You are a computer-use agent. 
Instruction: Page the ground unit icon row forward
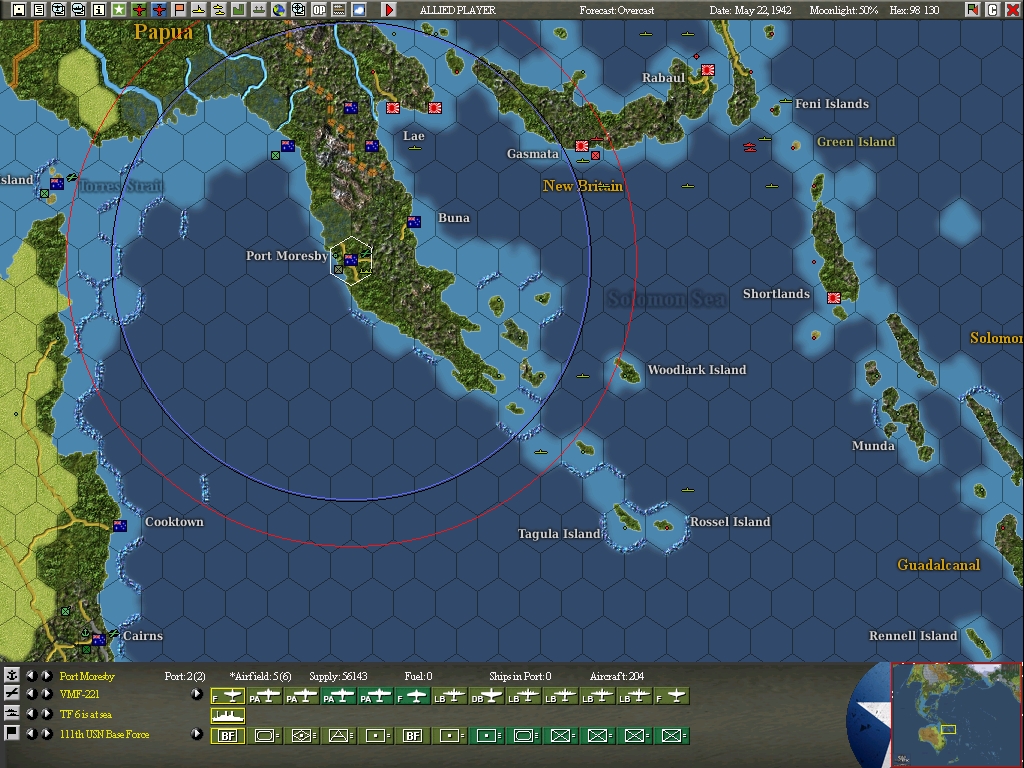(197, 733)
